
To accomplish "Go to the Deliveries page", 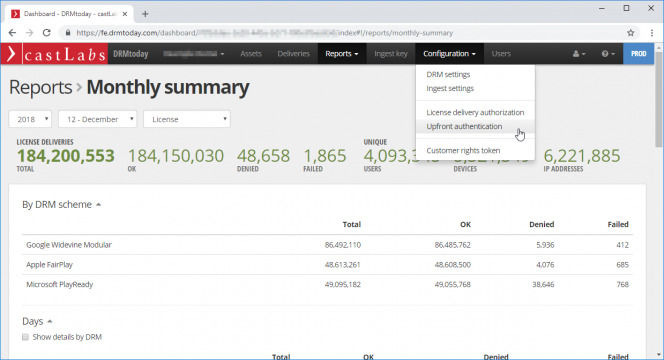I will click(x=293, y=54).
